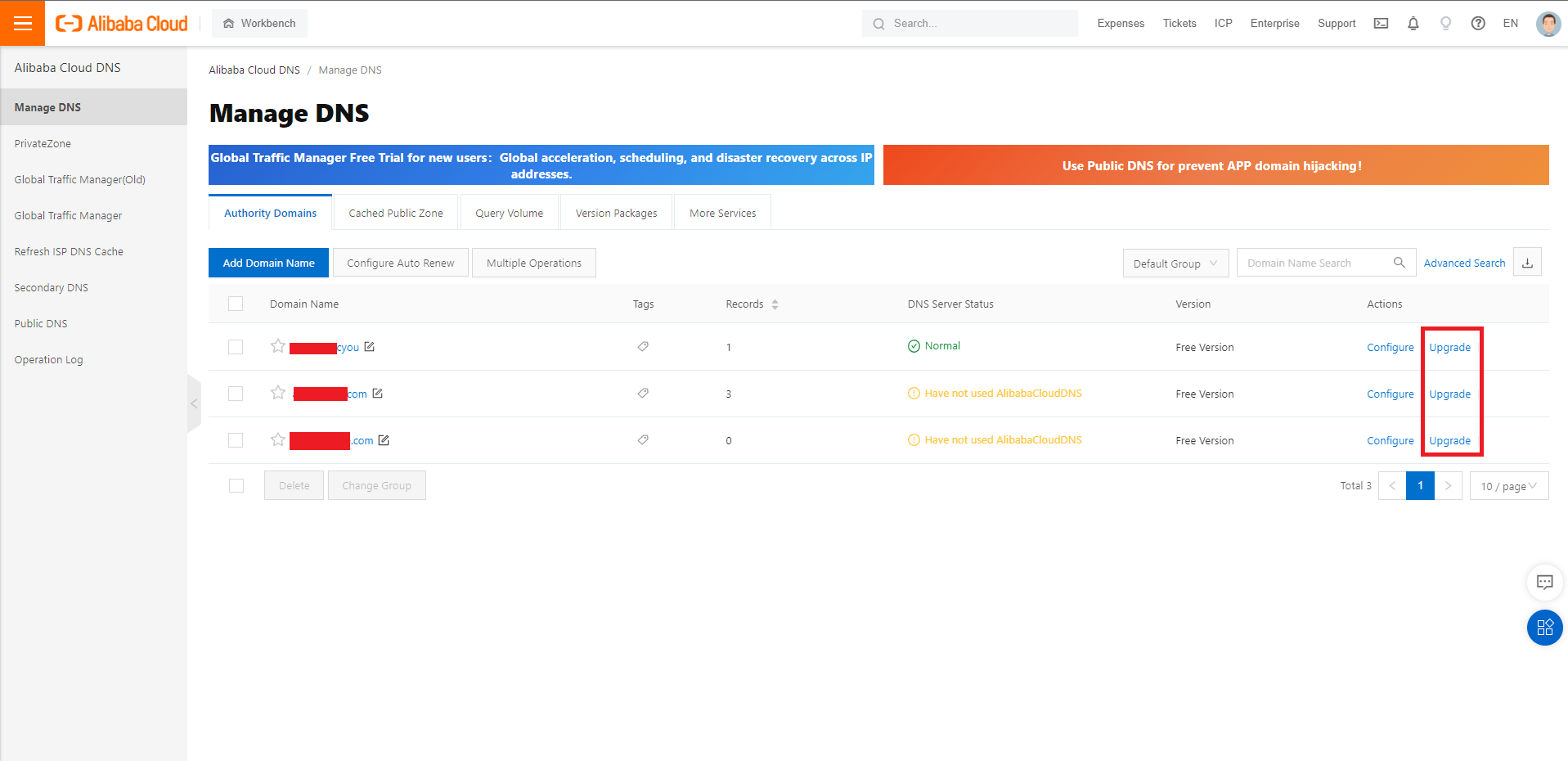Click Add Domain Name button

268,263
